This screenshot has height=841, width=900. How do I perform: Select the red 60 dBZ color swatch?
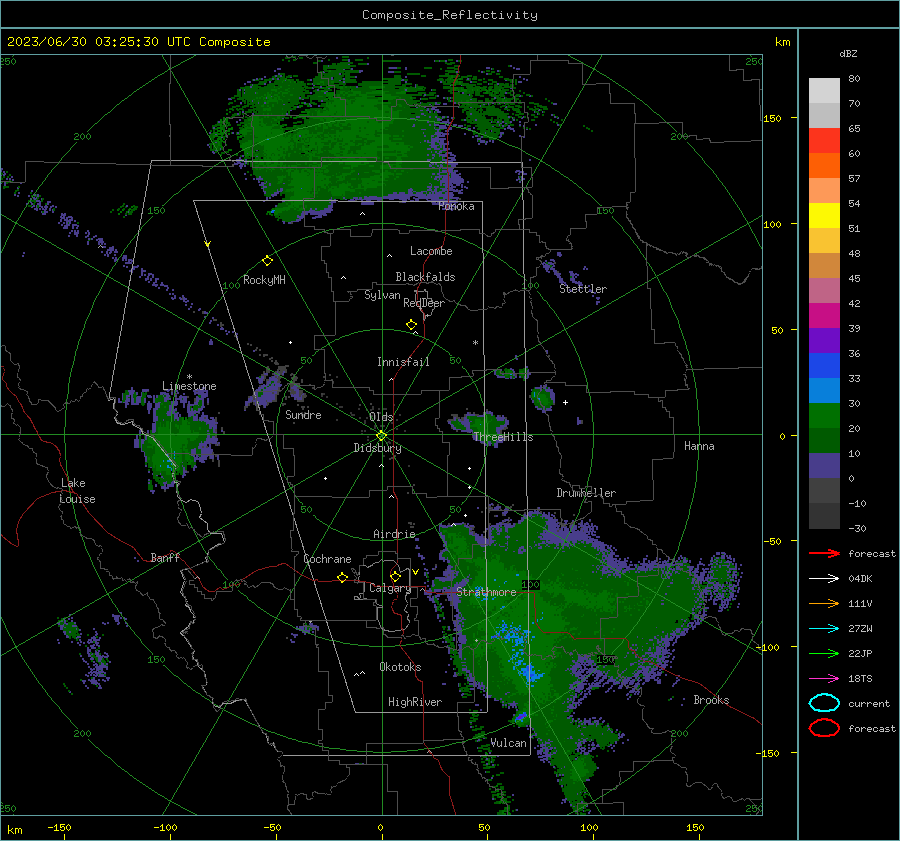[824, 141]
